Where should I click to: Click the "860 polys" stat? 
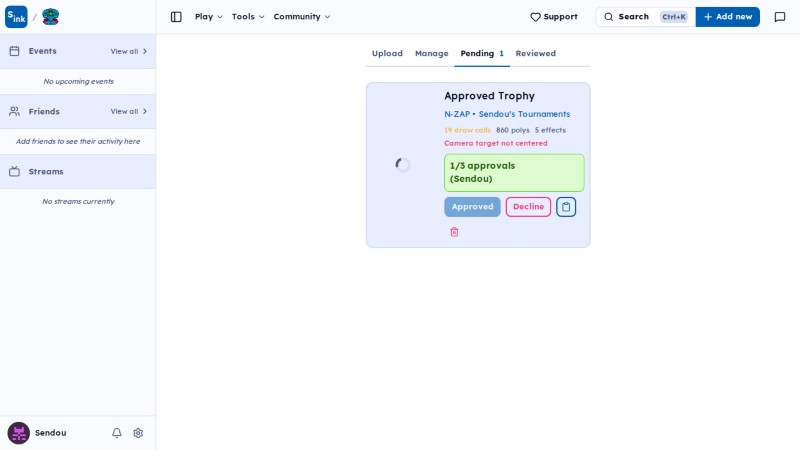coord(513,130)
